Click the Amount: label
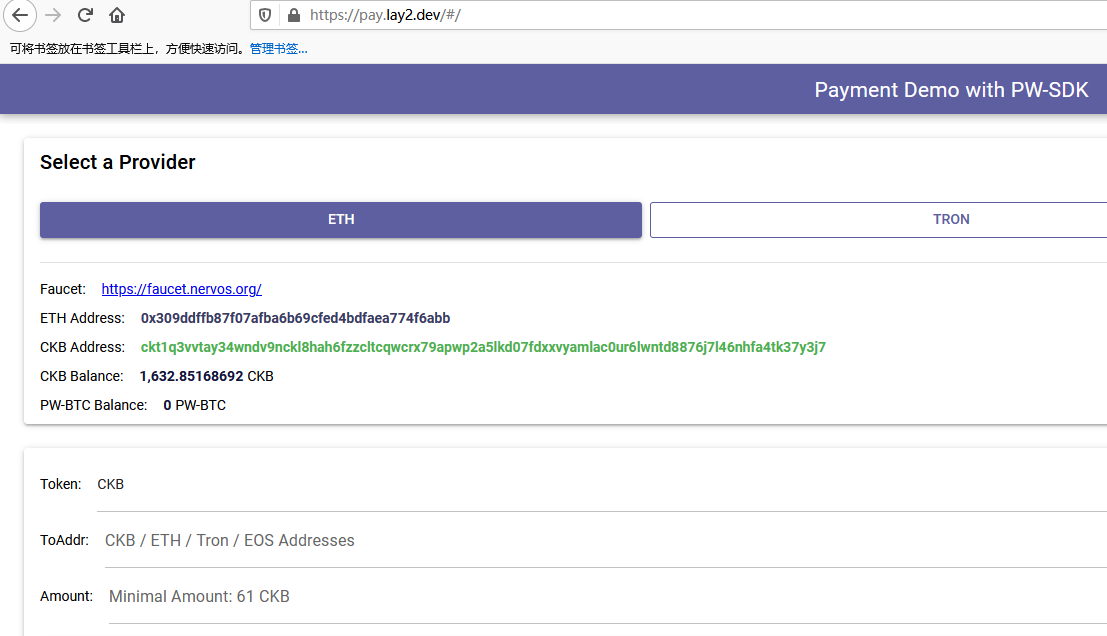The image size is (1107, 636). tap(66, 596)
